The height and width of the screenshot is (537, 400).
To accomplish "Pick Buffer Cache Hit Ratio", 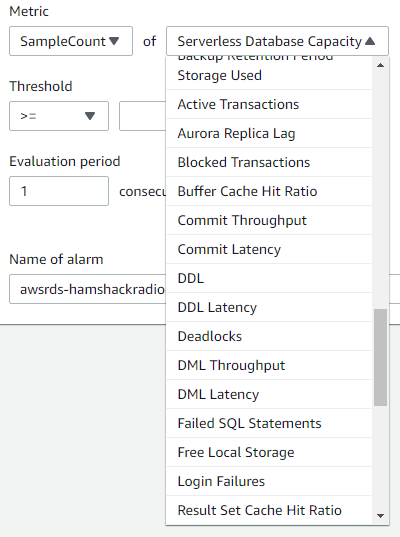I will coord(269,191).
